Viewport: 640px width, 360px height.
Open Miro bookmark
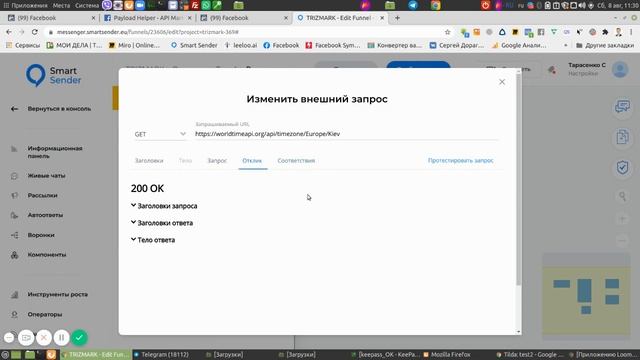coord(135,45)
